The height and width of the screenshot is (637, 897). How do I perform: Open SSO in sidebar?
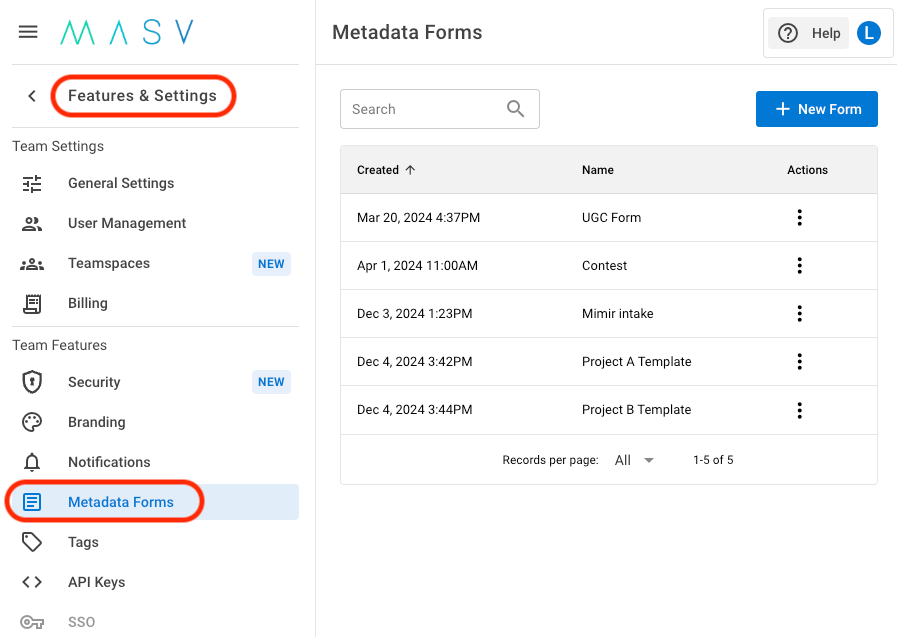pyautogui.click(x=155, y=622)
